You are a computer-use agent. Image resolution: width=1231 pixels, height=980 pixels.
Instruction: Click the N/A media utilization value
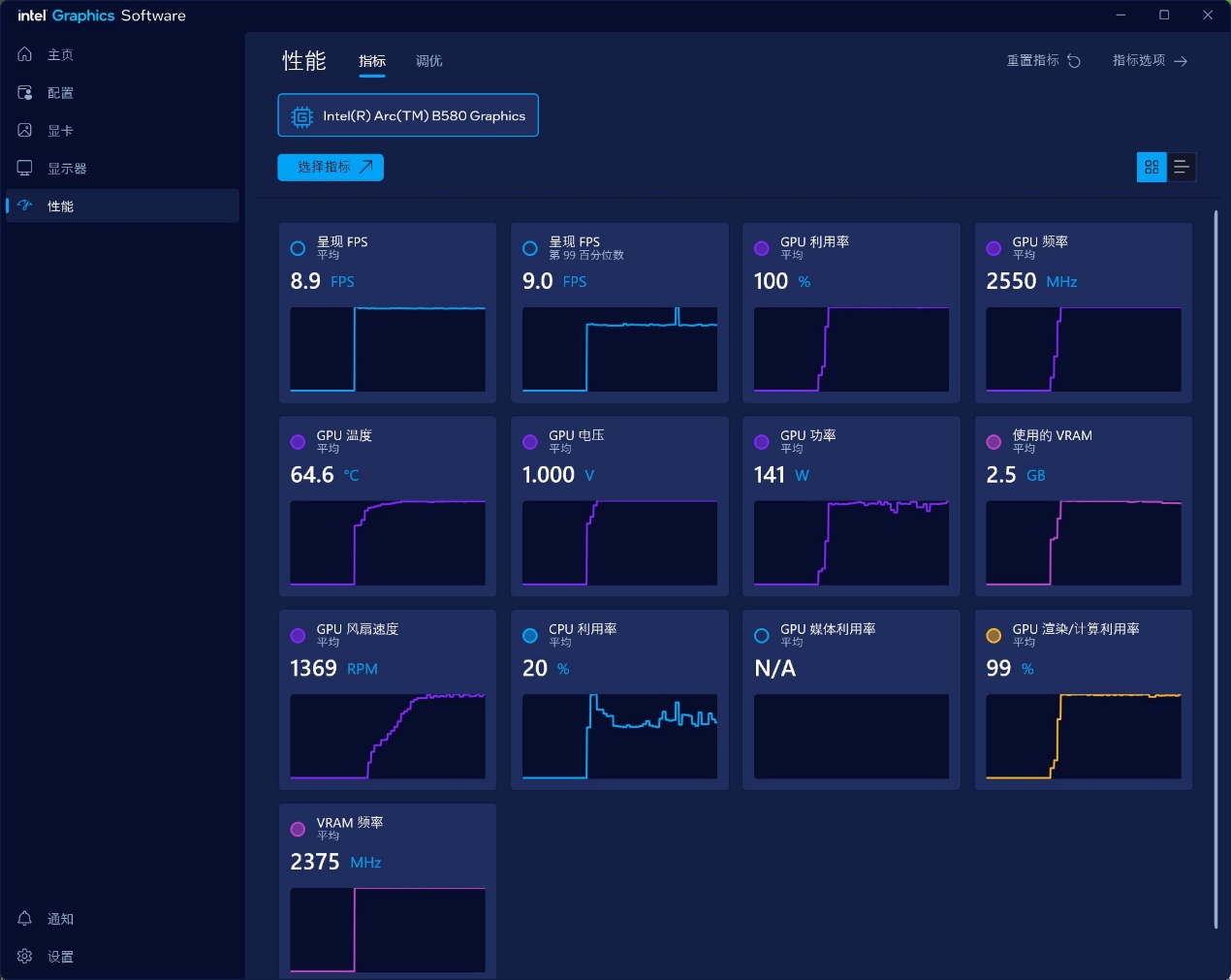[775, 669]
